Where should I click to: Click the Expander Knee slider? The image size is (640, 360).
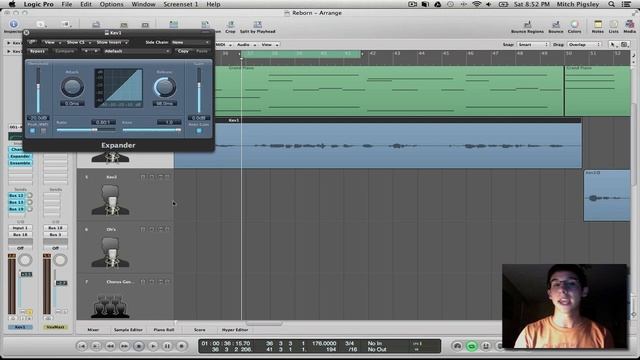pos(152,130)
